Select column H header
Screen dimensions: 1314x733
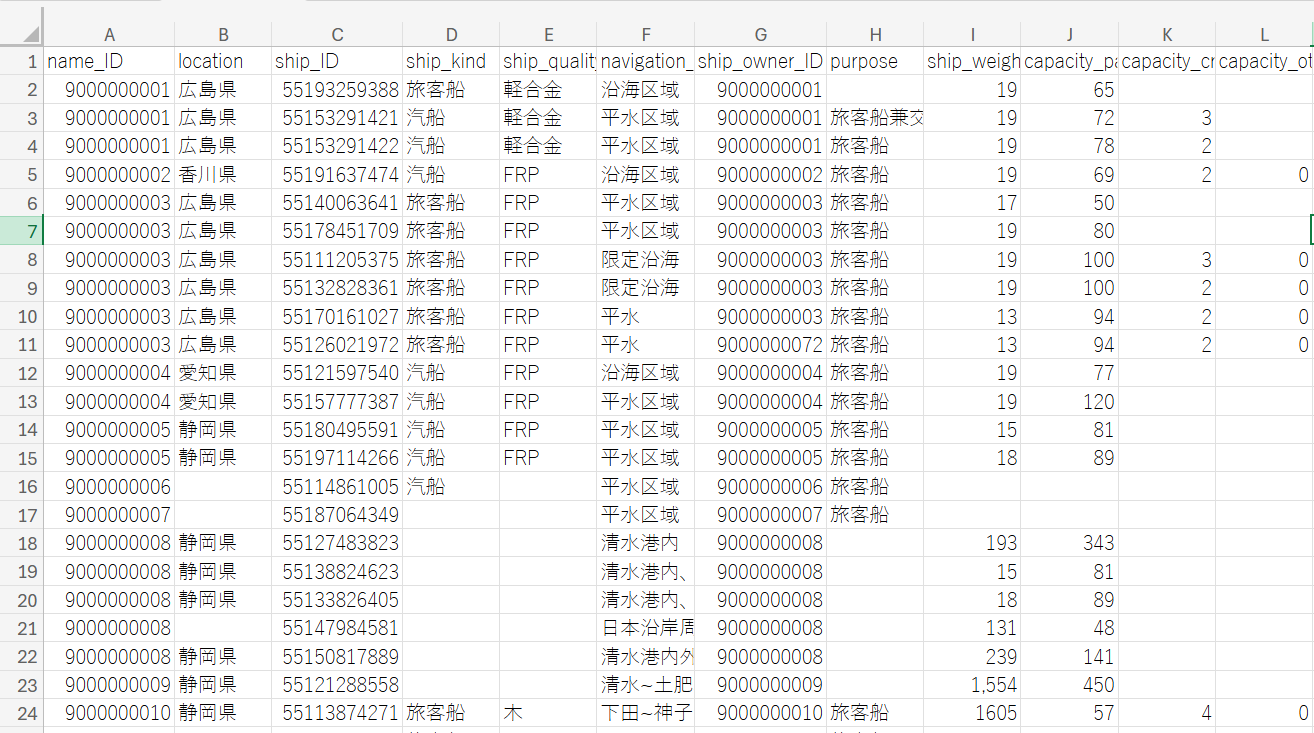[x=875, y=34]
